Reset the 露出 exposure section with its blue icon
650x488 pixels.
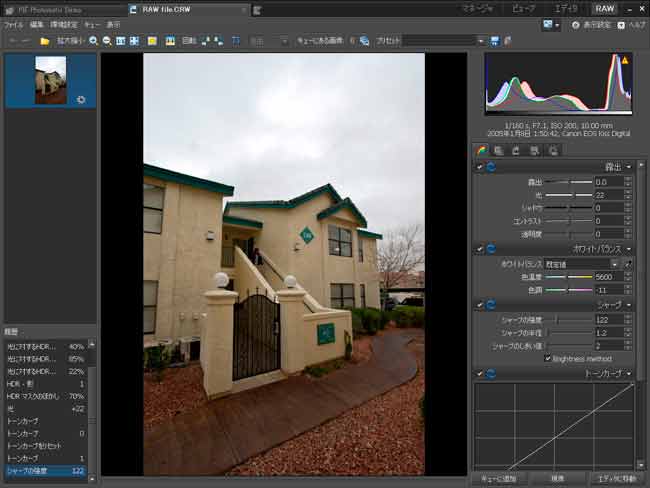point(490,167)
